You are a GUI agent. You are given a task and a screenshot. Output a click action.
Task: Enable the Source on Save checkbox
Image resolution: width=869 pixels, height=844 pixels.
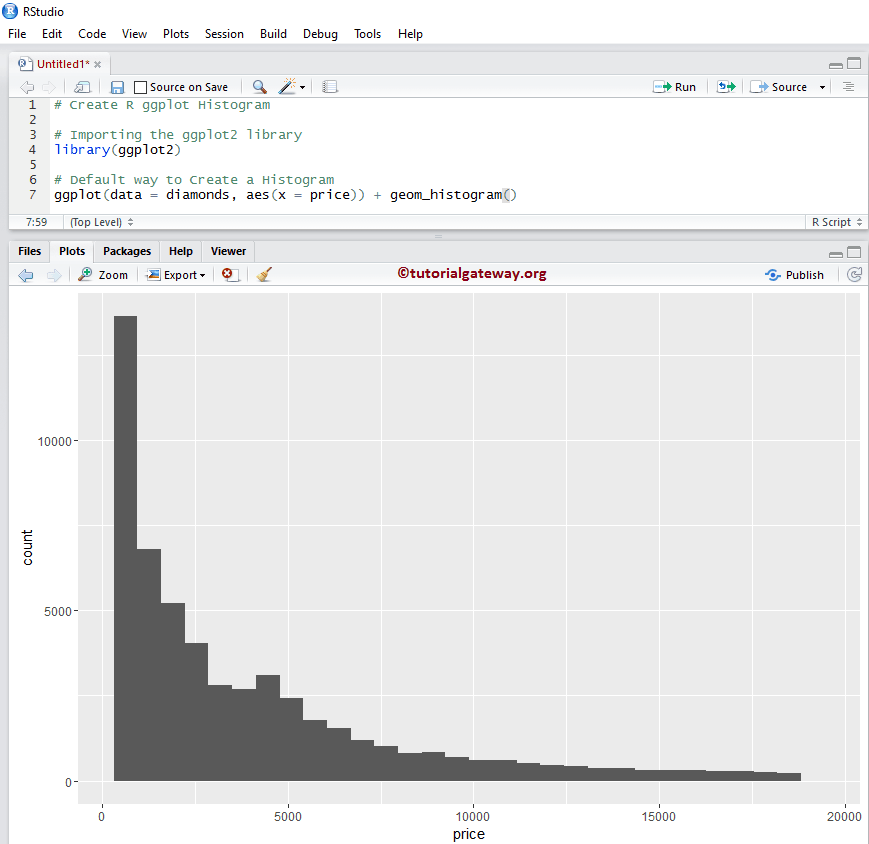(x=140, y=86)
